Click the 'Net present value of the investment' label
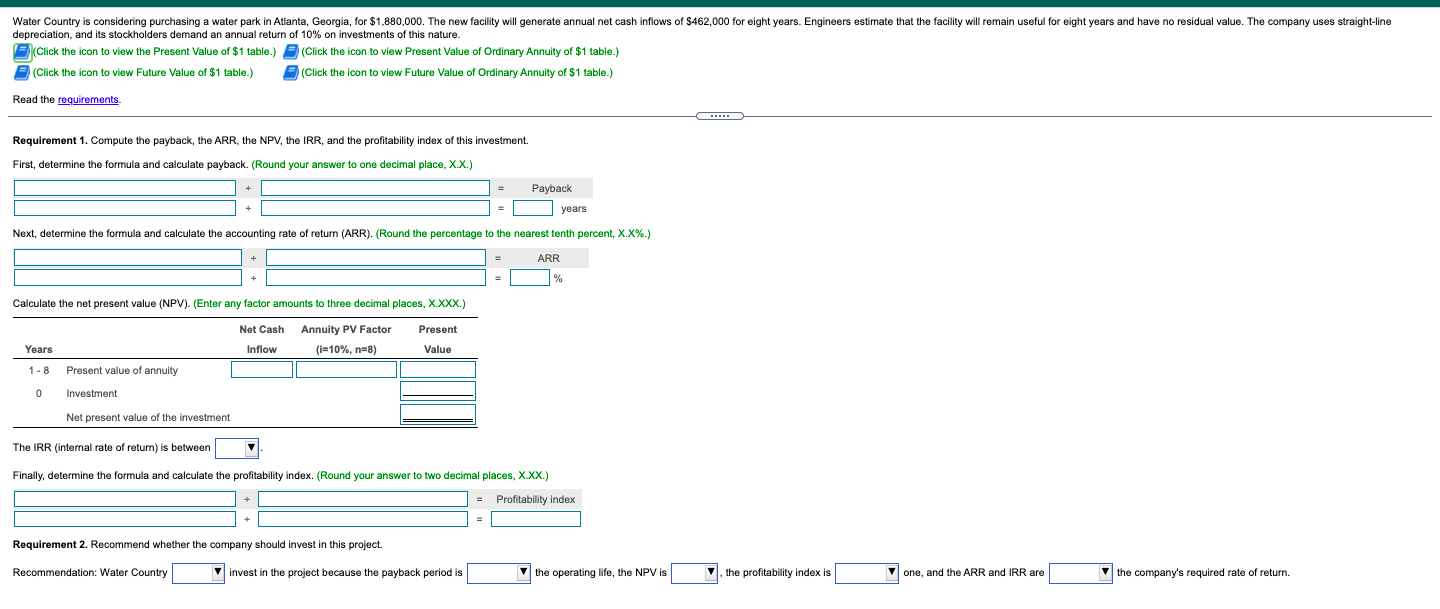1440x609 pixels. [x=148, y=417]
